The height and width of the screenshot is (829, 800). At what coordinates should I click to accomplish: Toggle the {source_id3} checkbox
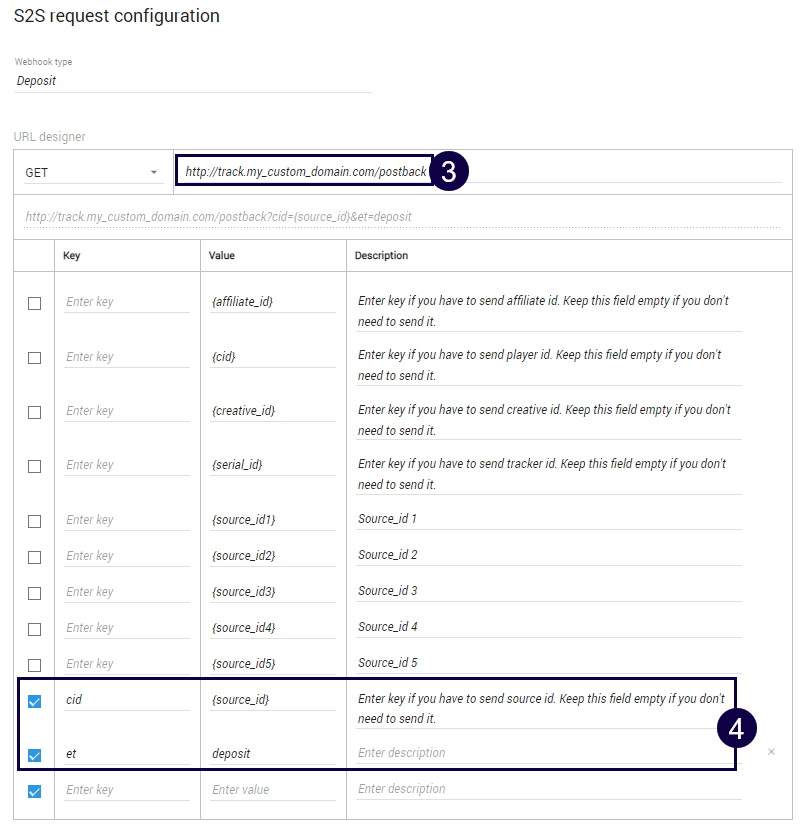(x=34, y=593)
